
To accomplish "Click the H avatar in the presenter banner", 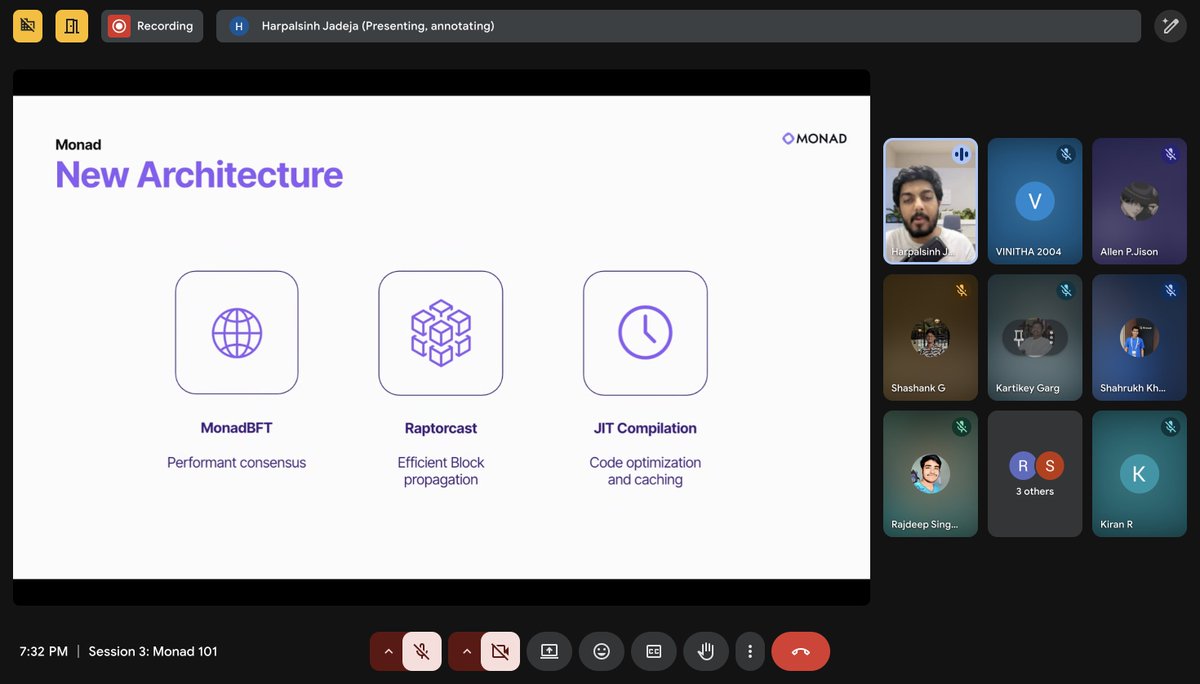I will 238,26.
